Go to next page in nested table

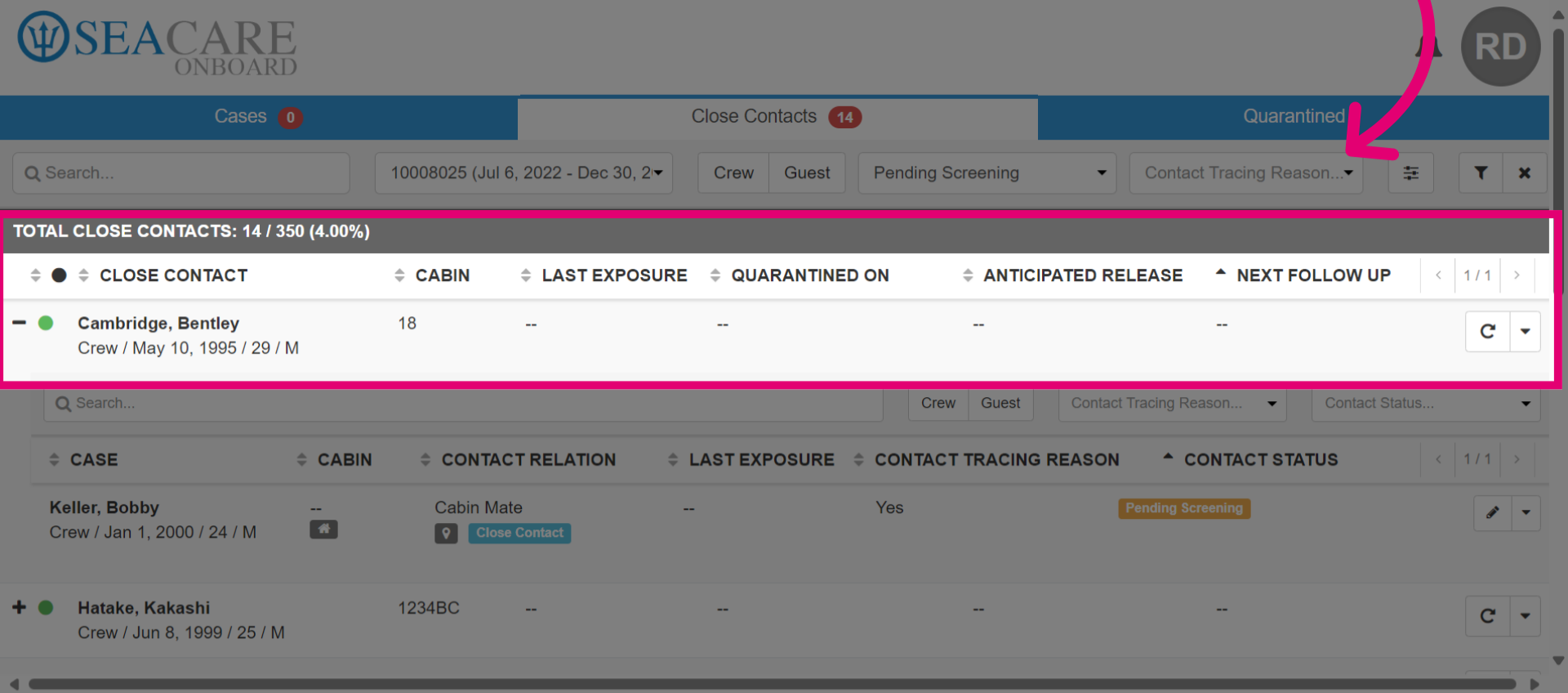click(1517, 459)
